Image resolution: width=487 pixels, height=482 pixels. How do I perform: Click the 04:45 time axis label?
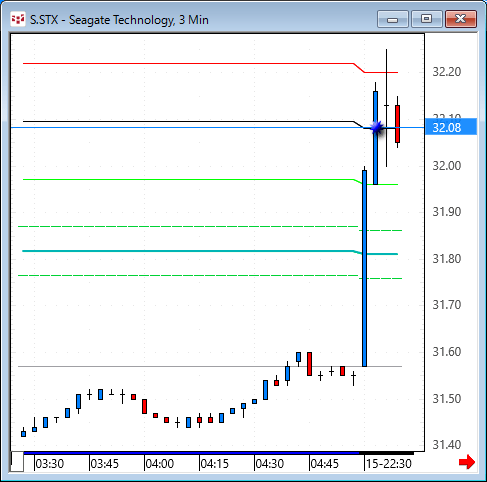[325, 464]
